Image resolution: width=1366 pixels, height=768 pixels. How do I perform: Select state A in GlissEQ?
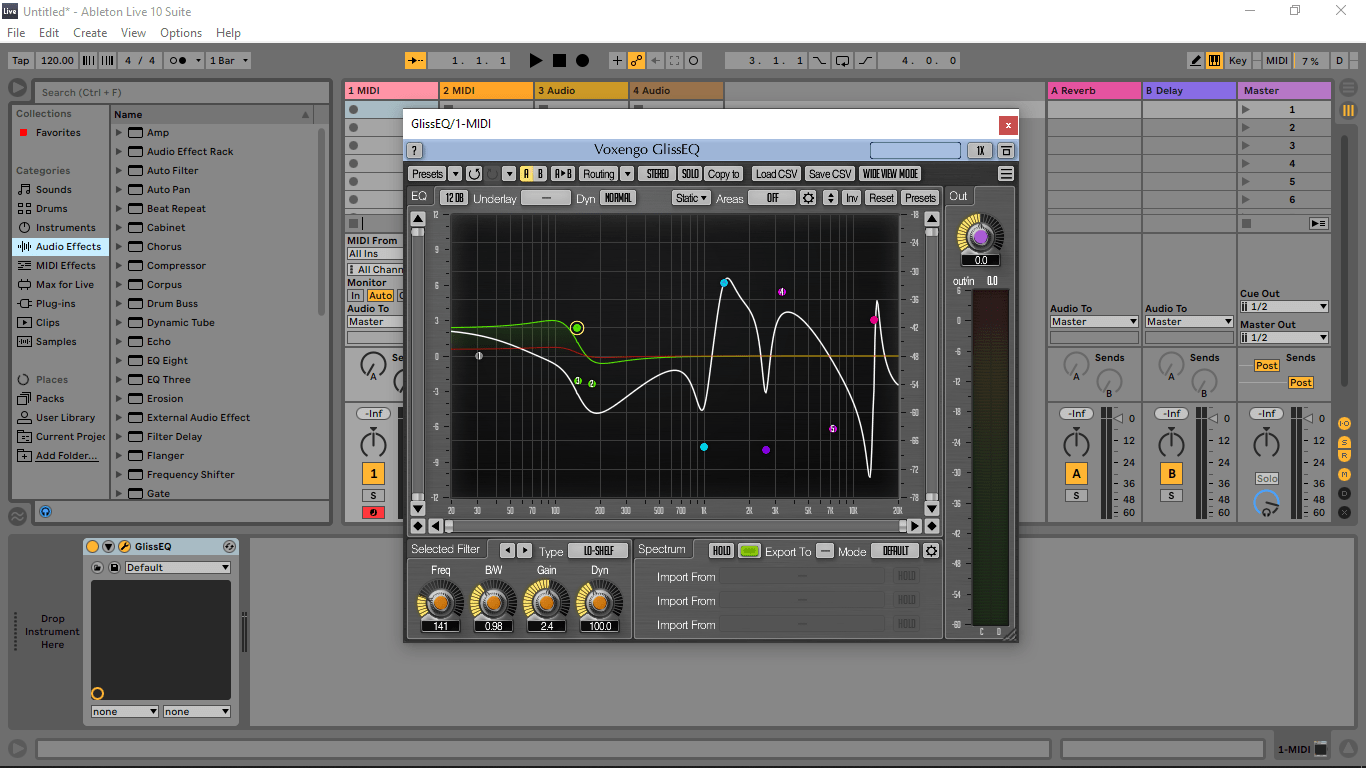point(527,173)
